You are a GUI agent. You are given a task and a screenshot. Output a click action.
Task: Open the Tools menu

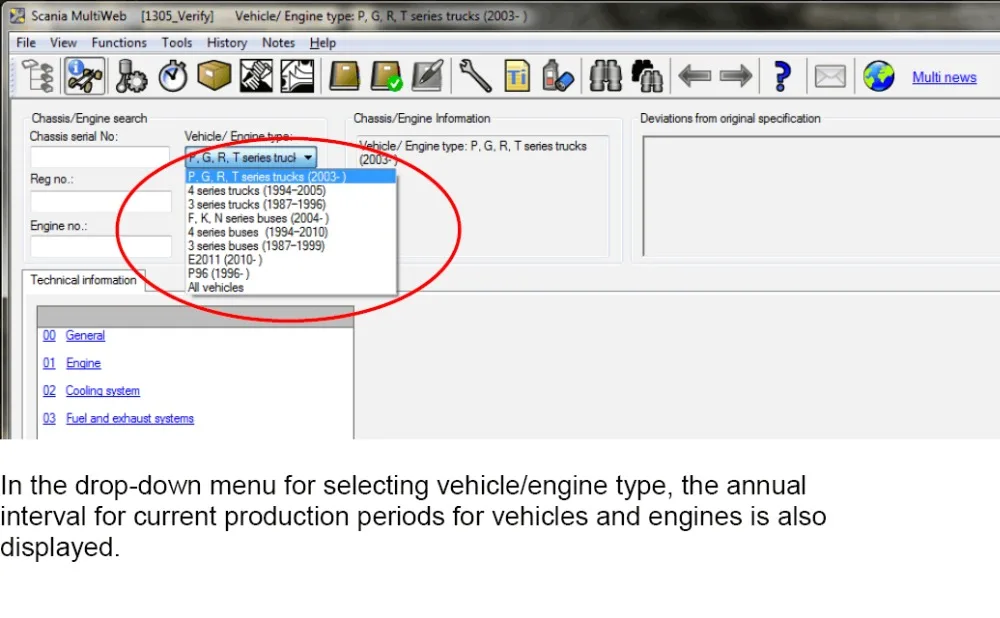(x=177, y=43)
